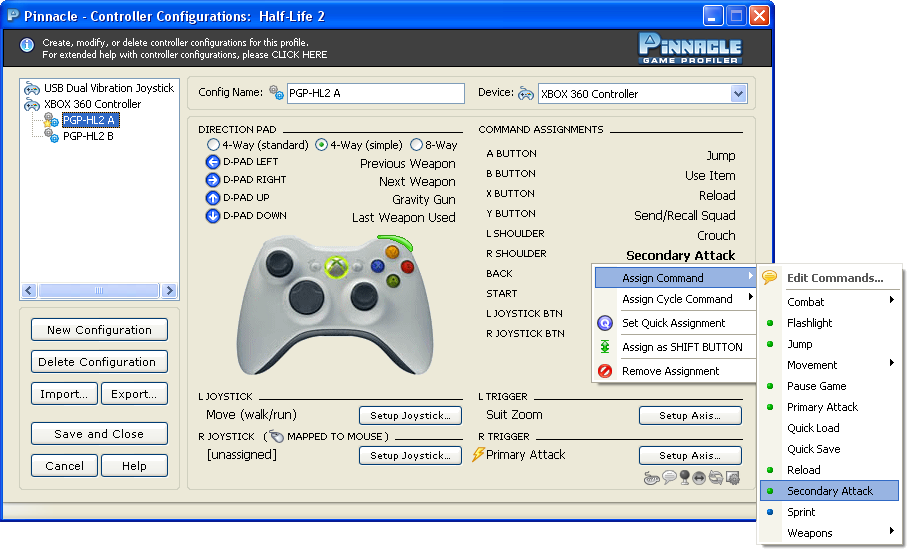The height and width of the screenshot is (550, 908).
Task: Click the gear window icon at bottom right
Action: [733, 478]
